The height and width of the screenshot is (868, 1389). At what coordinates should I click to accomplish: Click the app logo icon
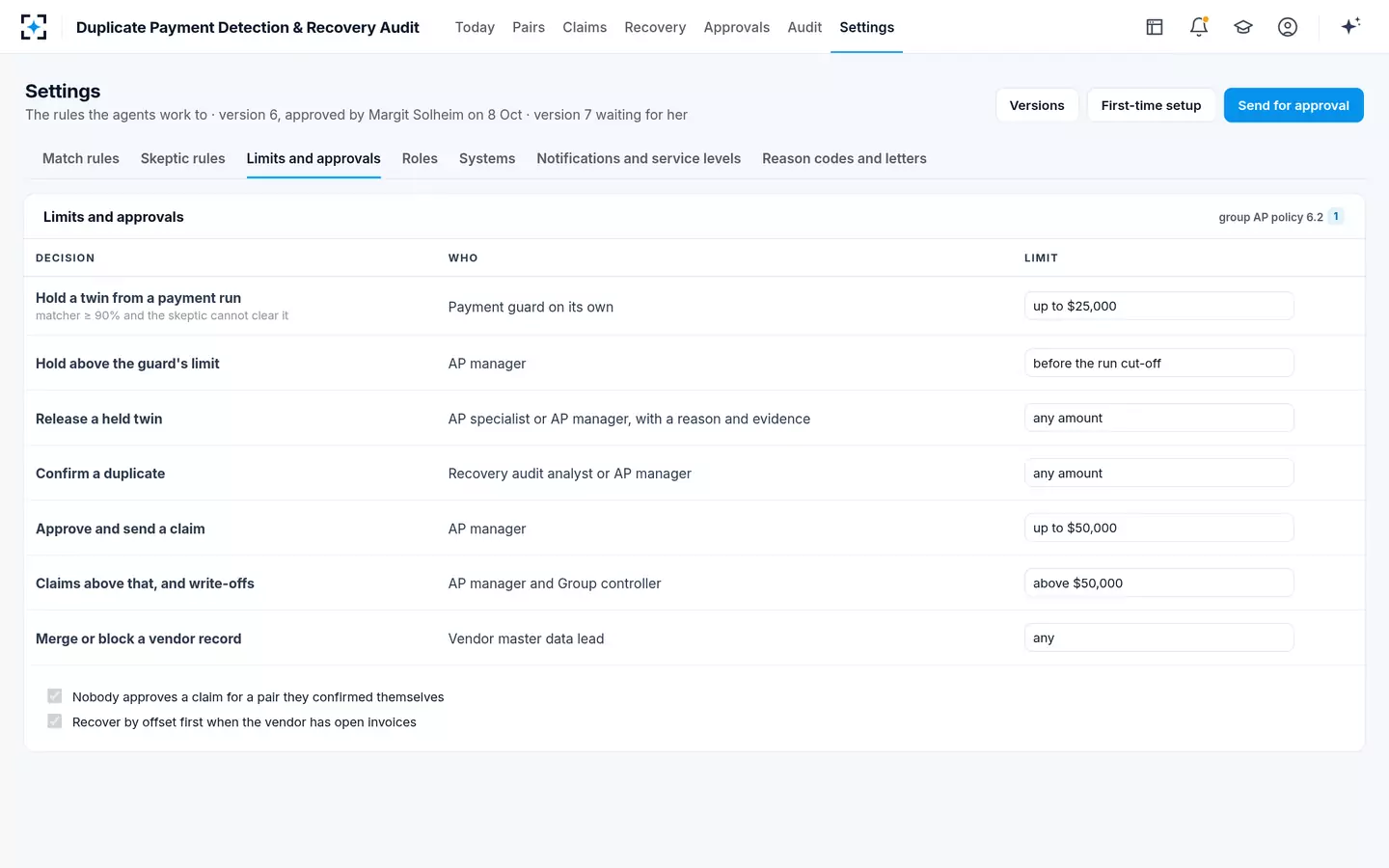tap(34, 27)
